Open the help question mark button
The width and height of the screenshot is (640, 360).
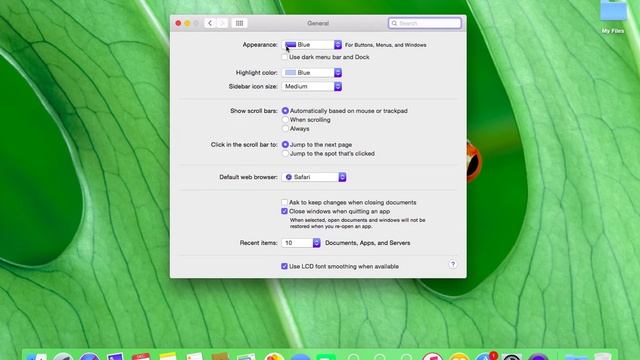(453, 264)
